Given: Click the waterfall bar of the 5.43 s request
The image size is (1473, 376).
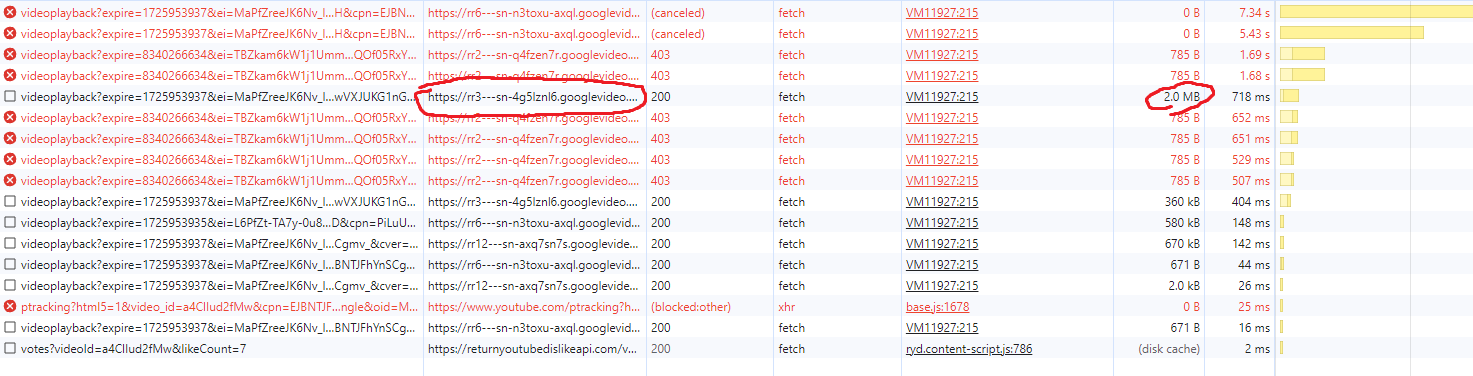Looking at the screenshot, I should coord(1351,34).
